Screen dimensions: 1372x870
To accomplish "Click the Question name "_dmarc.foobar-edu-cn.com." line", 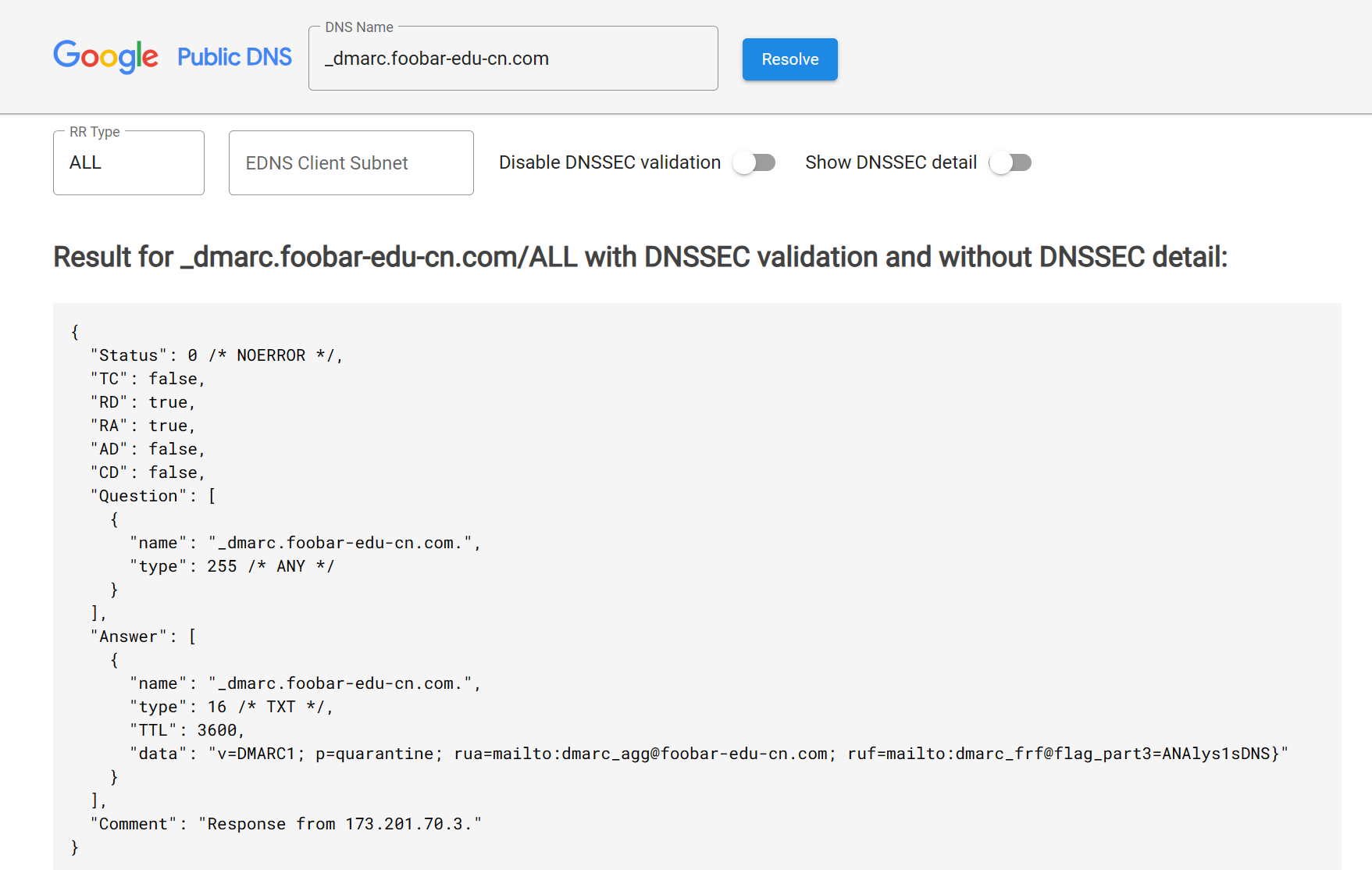I will [x=305, y=543].
